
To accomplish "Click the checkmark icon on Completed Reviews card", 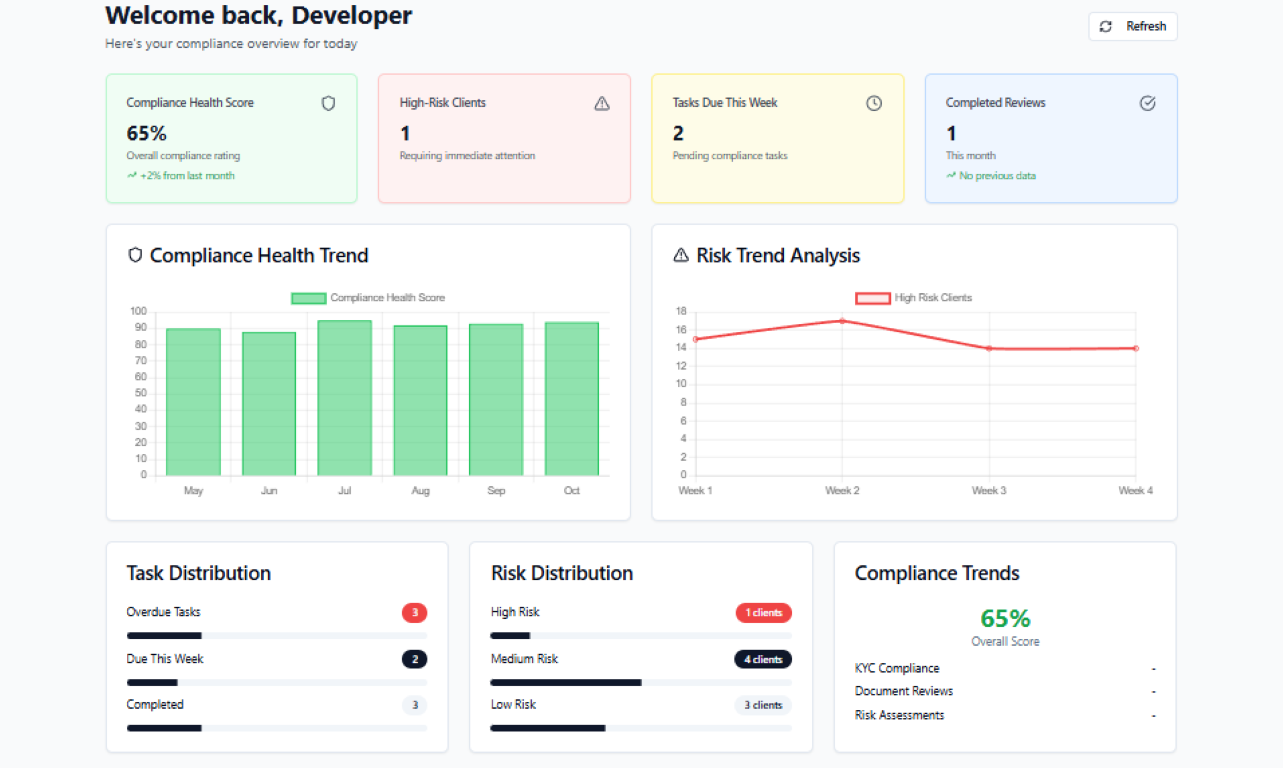I will click(x=1147, y=102).
